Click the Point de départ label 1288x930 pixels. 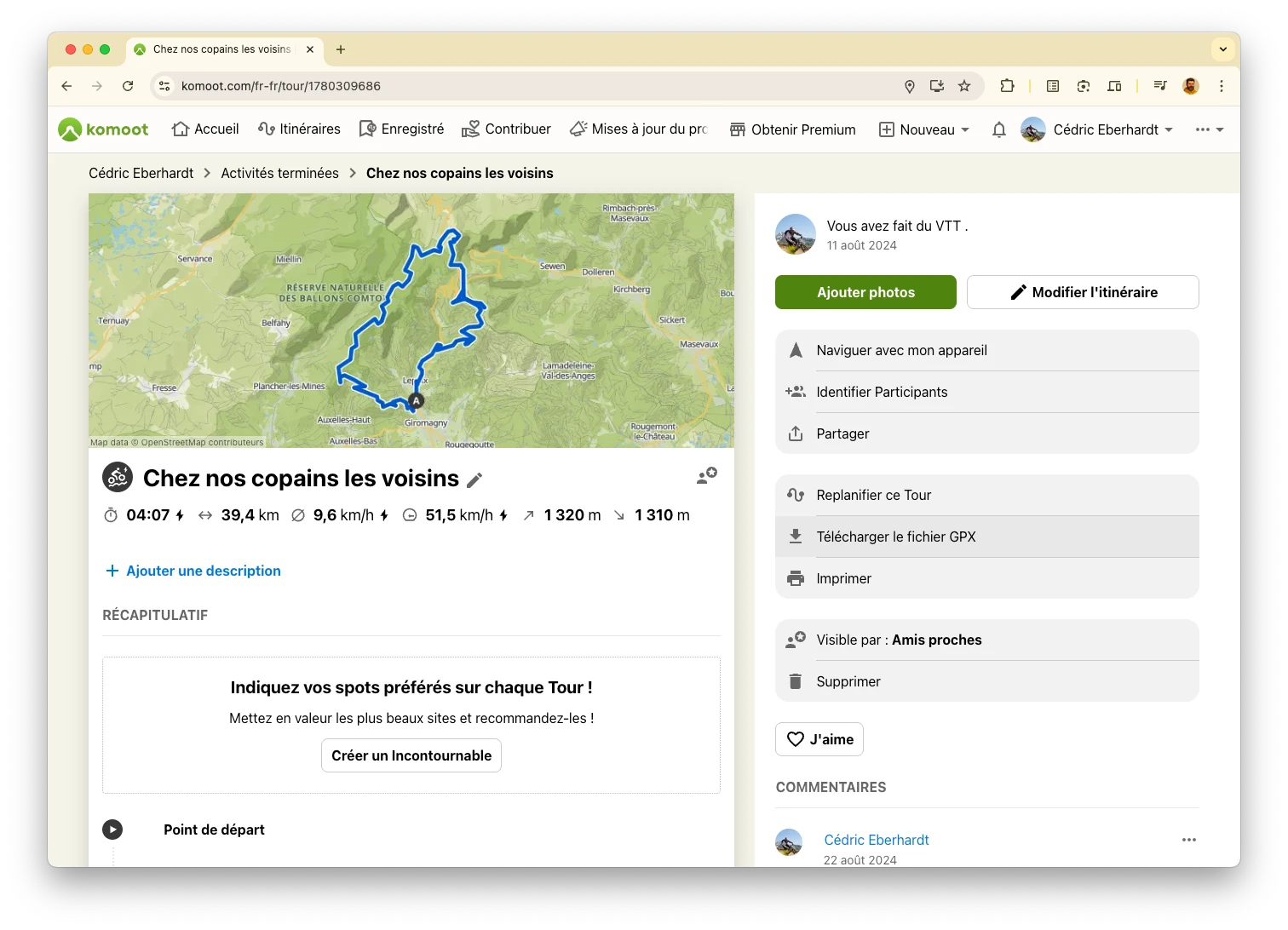pos(214,830)
